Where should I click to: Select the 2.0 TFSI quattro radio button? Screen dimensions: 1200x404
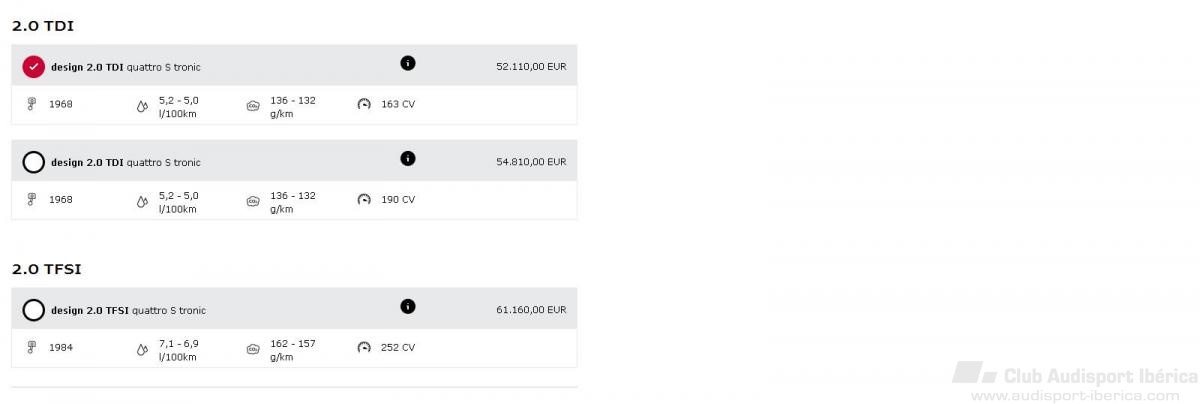coord(33,310)
